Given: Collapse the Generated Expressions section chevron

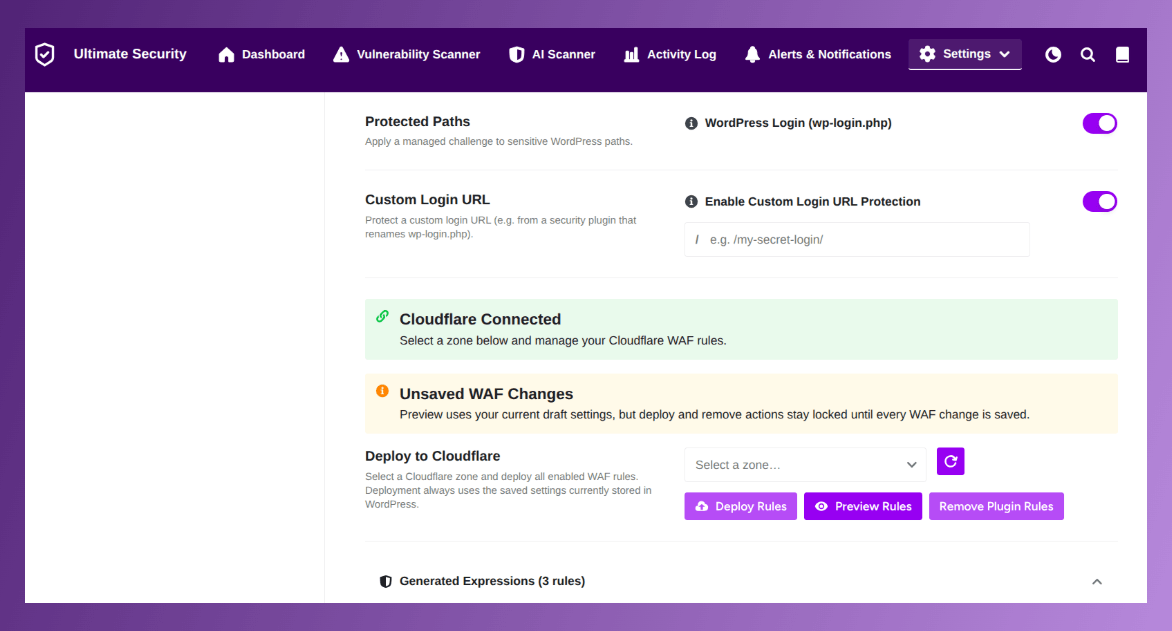Looking at the screenshot, I should pos(1097,582).
